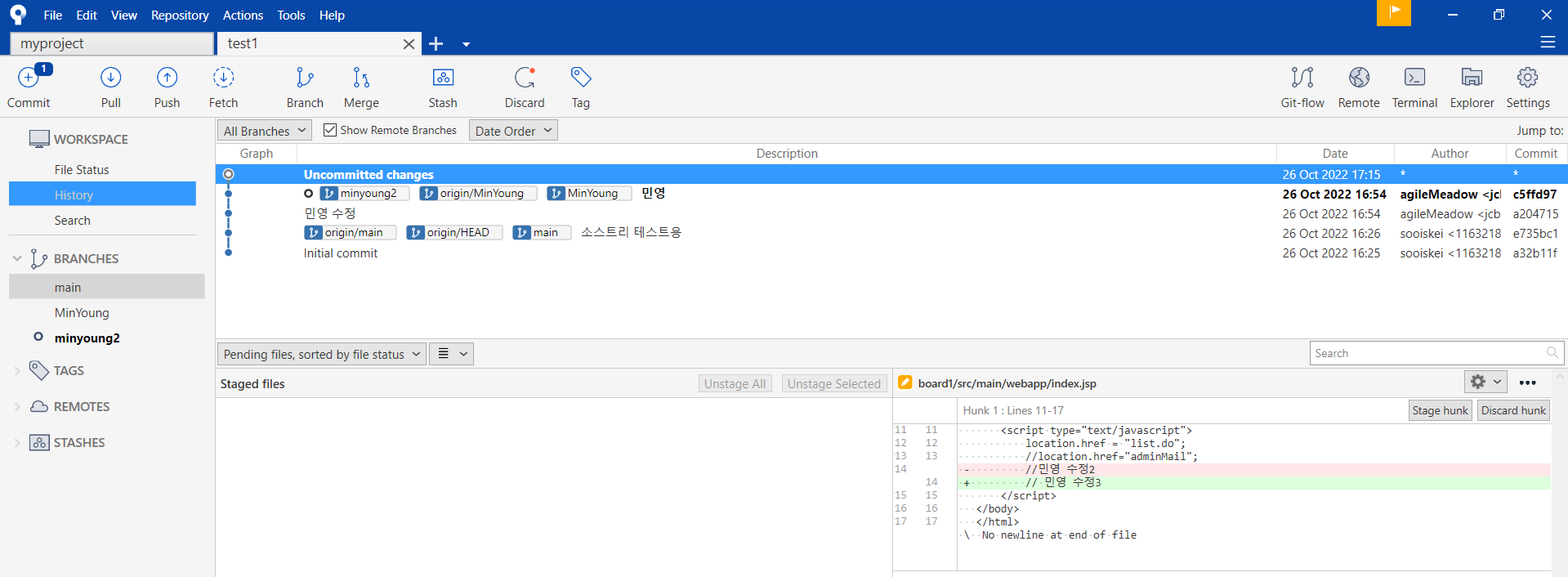
Task: Open the Tools menu
Action: (291, 15)
